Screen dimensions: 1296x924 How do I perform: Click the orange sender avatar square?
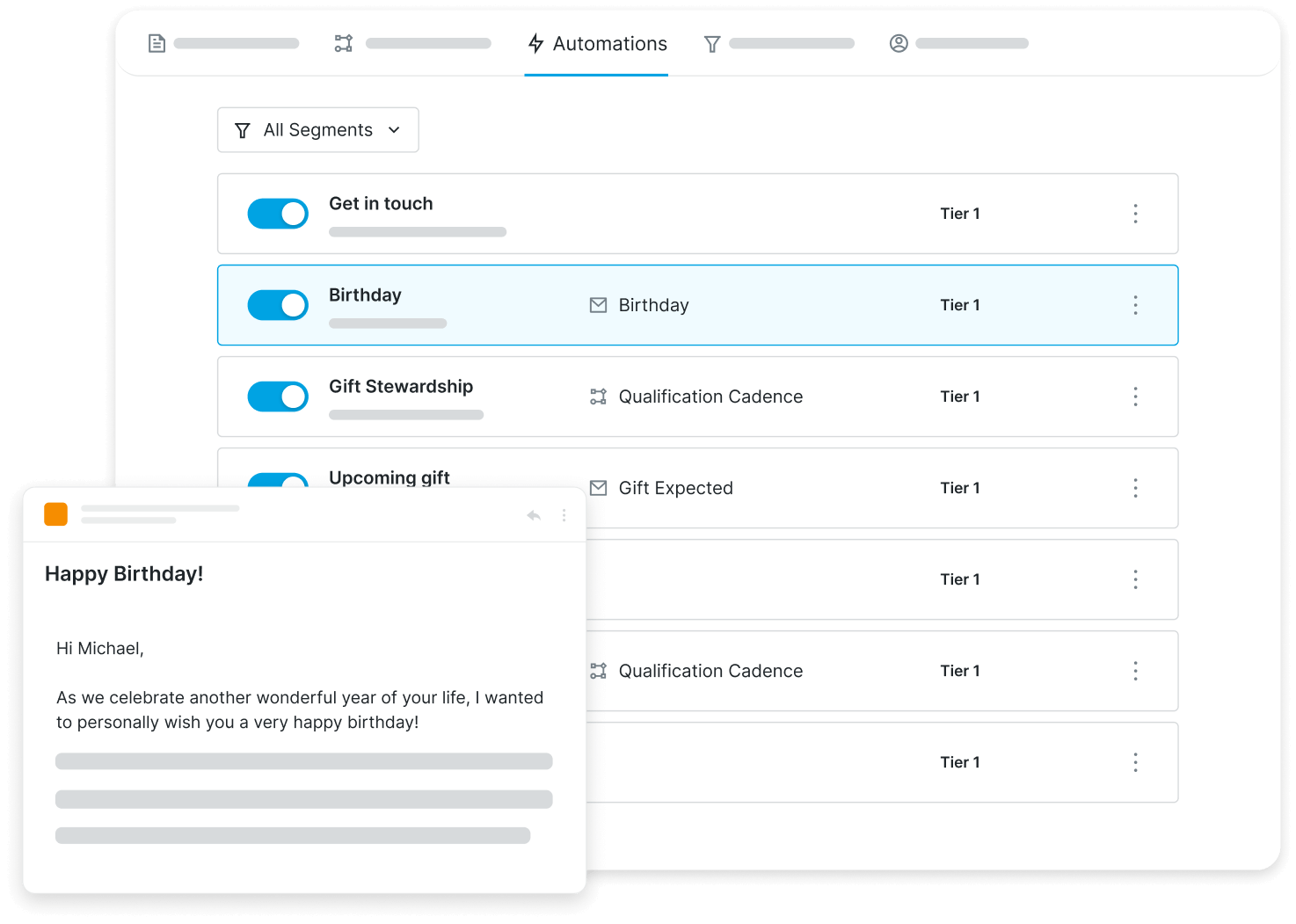[x=56, y=514]
